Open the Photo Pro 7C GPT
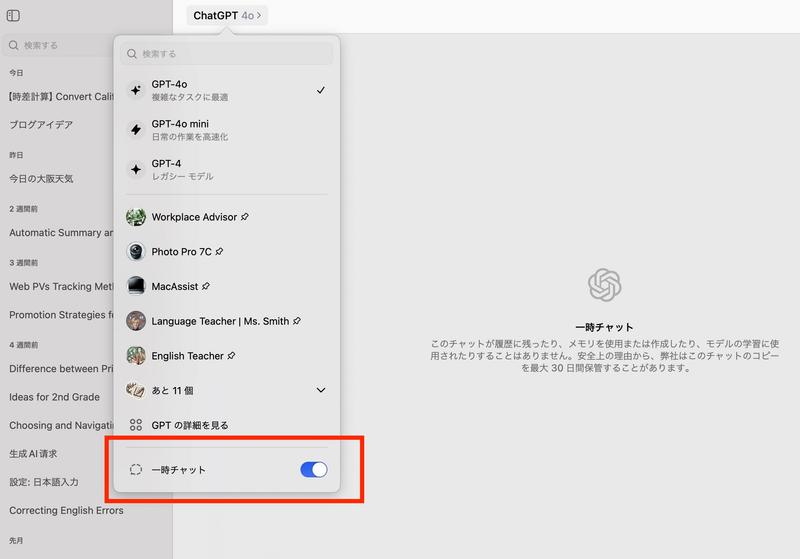 tap(227, 251)
